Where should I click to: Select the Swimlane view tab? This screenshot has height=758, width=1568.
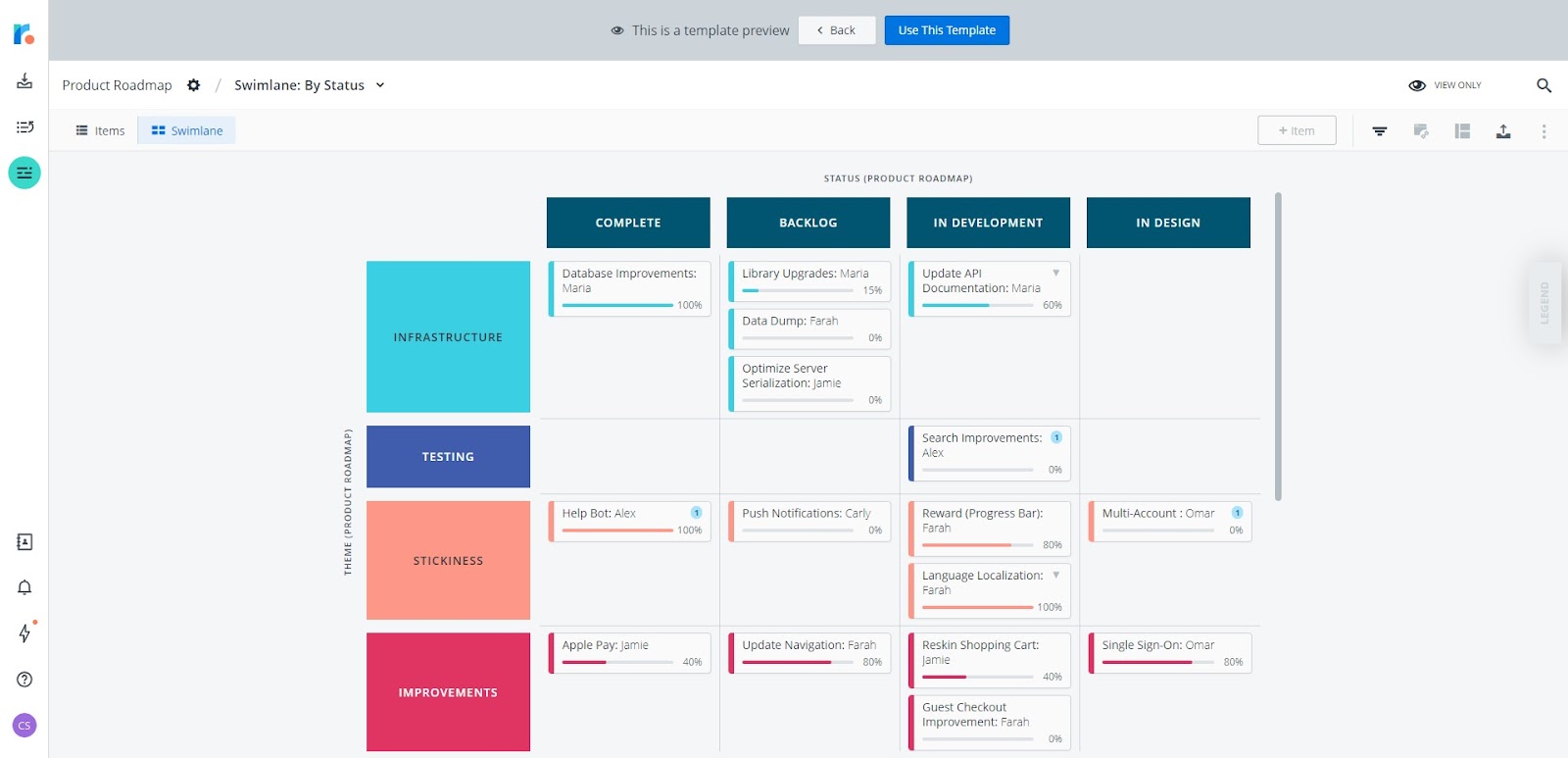pyautogui.click(x=187, y=130)
